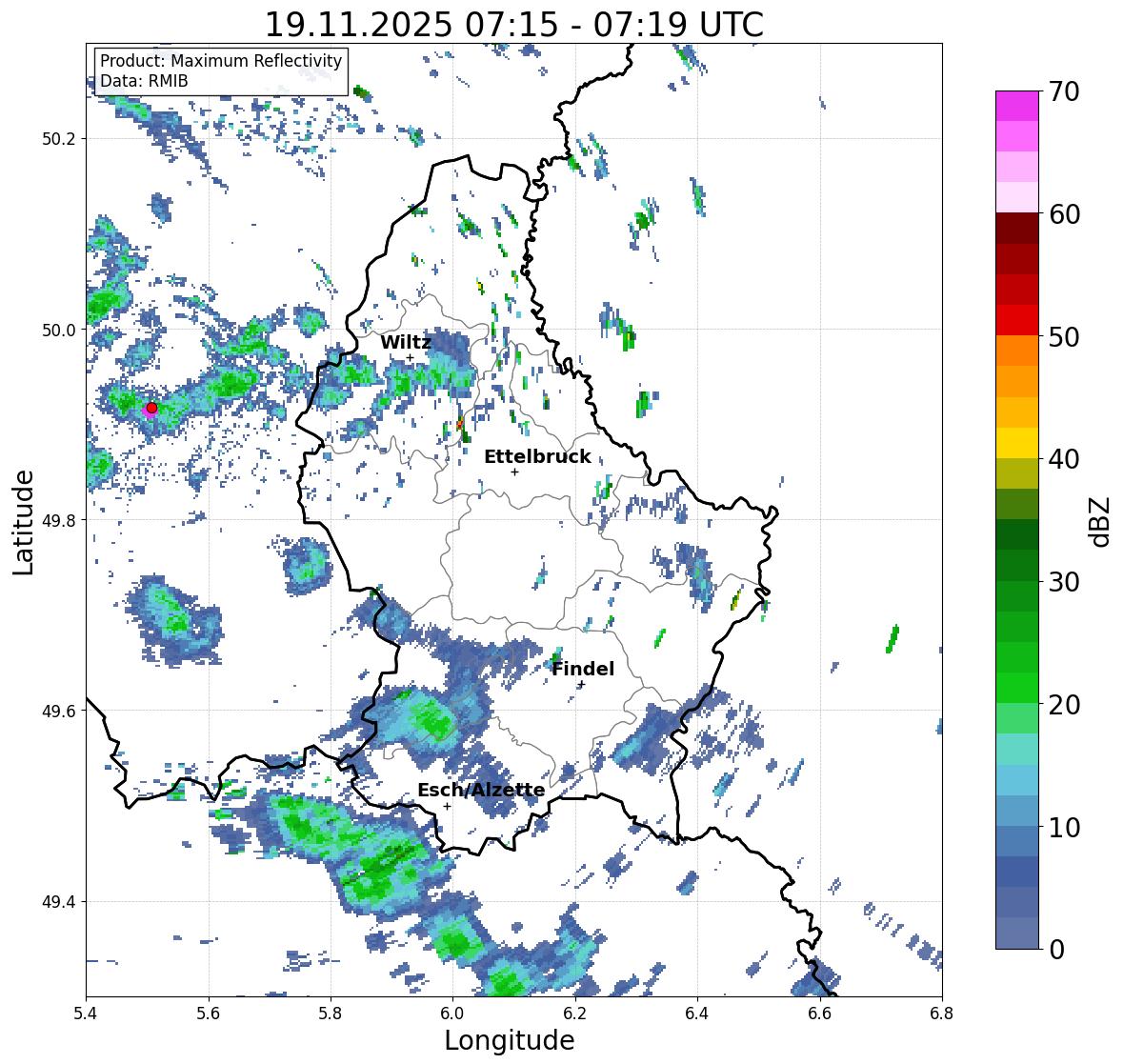
Task: Click the magenta 70 dBZ band on colorbar
Action: [x=1017, y=106]
